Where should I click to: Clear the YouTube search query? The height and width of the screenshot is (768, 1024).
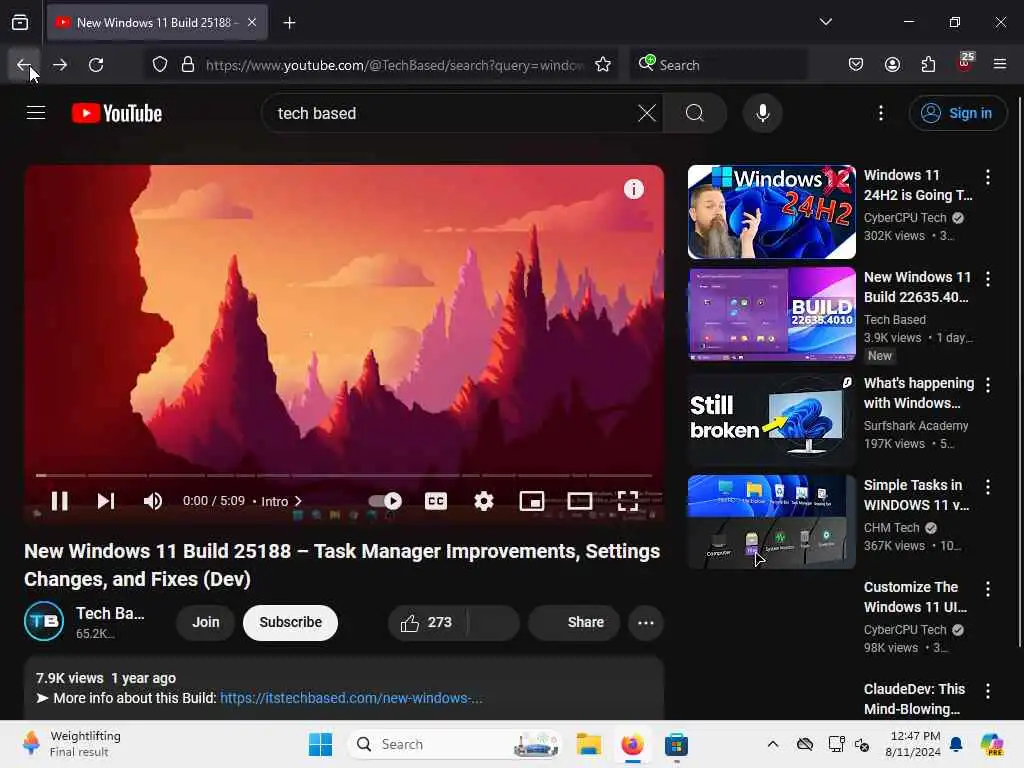[x=647, y=114]
